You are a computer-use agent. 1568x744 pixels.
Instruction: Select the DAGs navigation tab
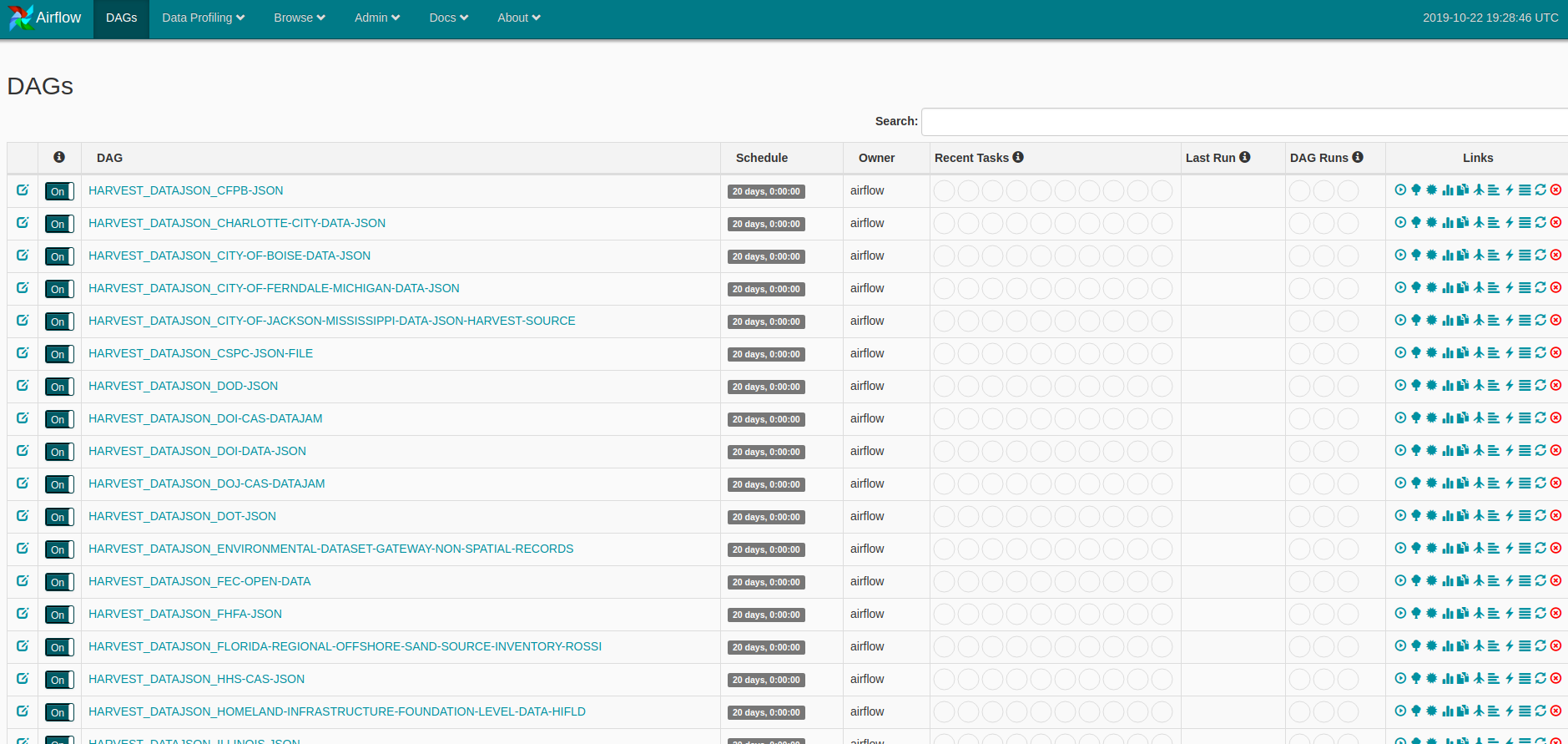tap(122, 18)
